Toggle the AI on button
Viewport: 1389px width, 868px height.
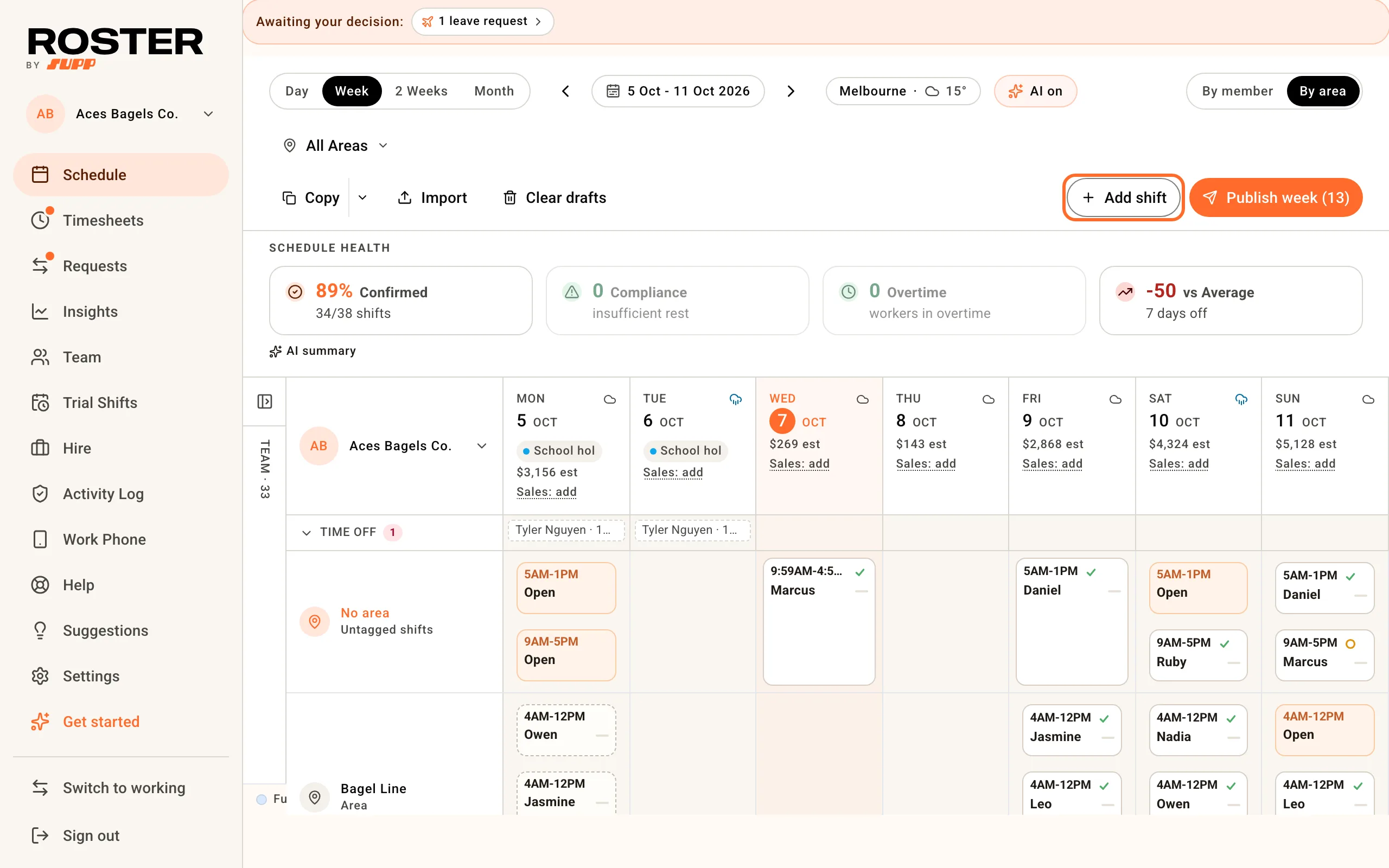(1035, 91)
